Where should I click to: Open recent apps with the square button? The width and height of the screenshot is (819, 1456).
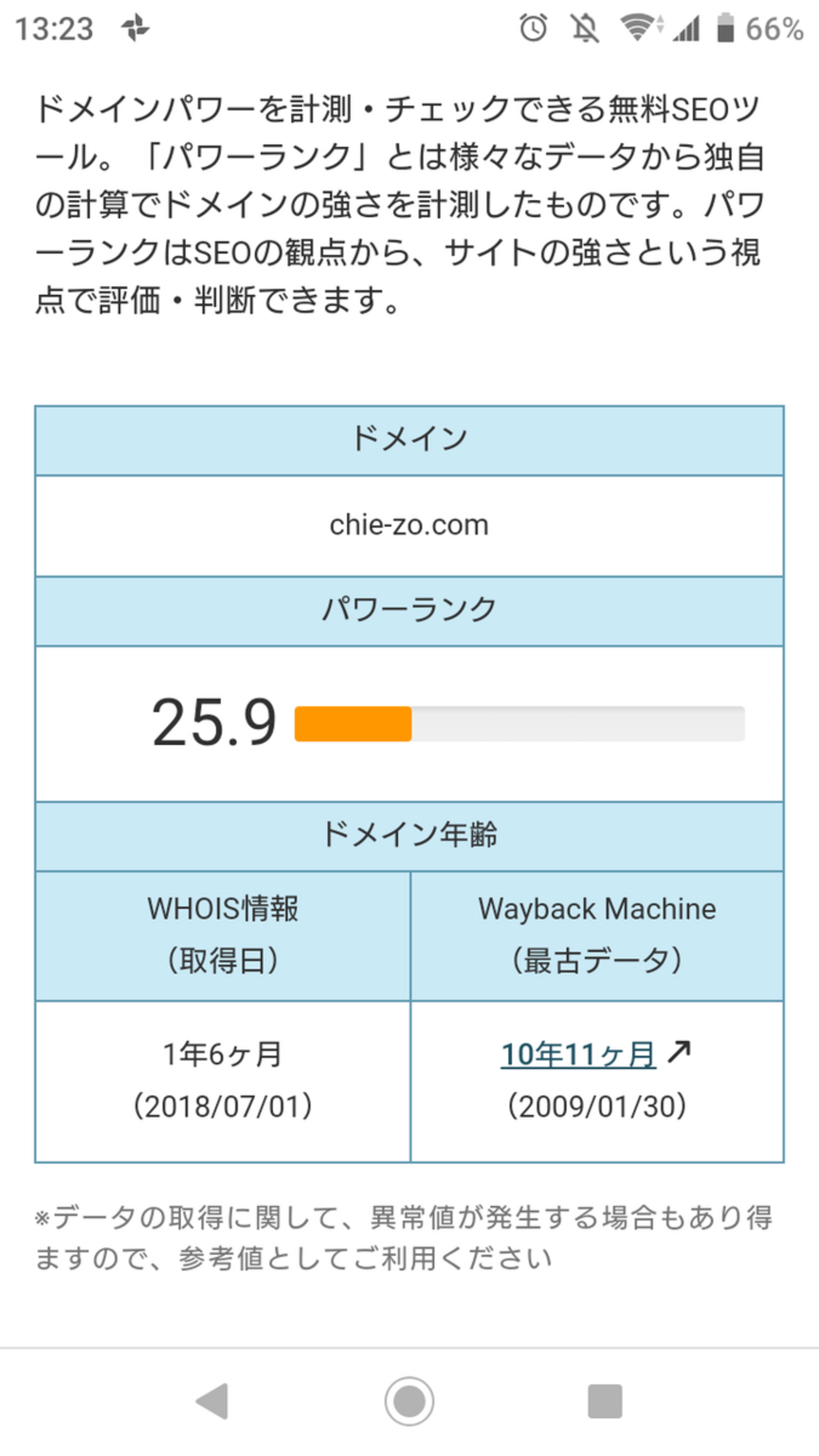(x=604, y=1401)
